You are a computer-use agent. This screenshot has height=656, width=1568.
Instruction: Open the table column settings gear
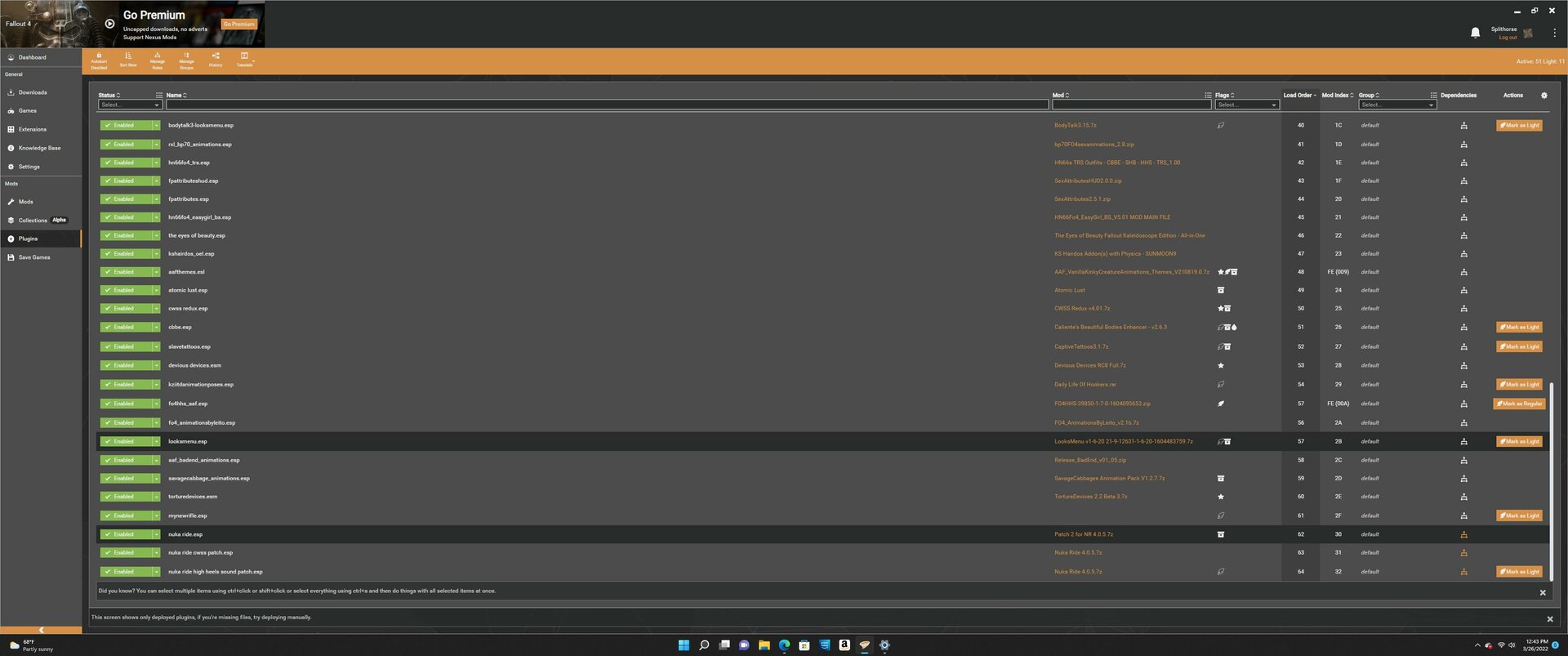coord(1543,96)
